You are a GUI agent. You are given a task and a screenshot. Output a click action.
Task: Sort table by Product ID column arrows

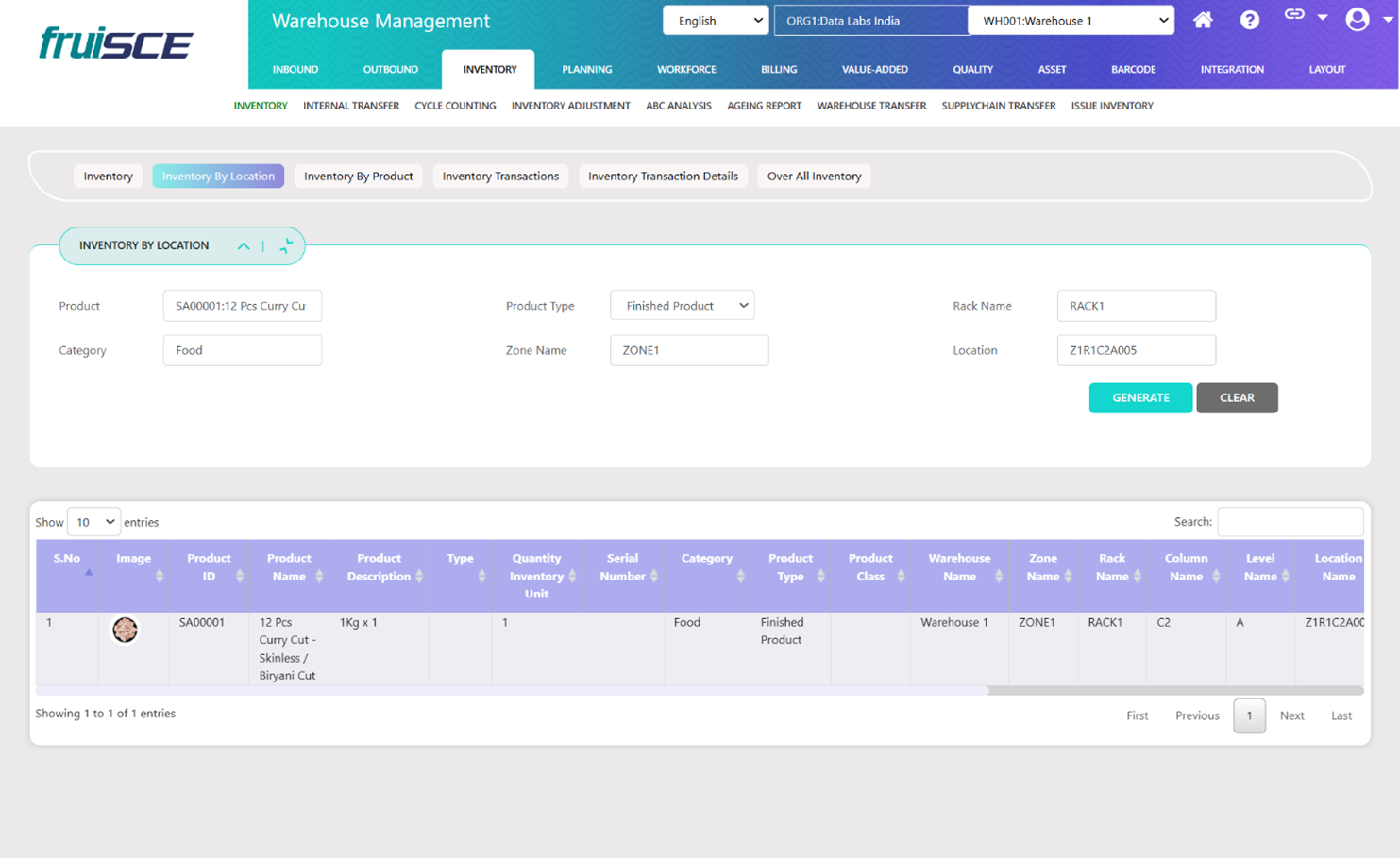[240, 576]
